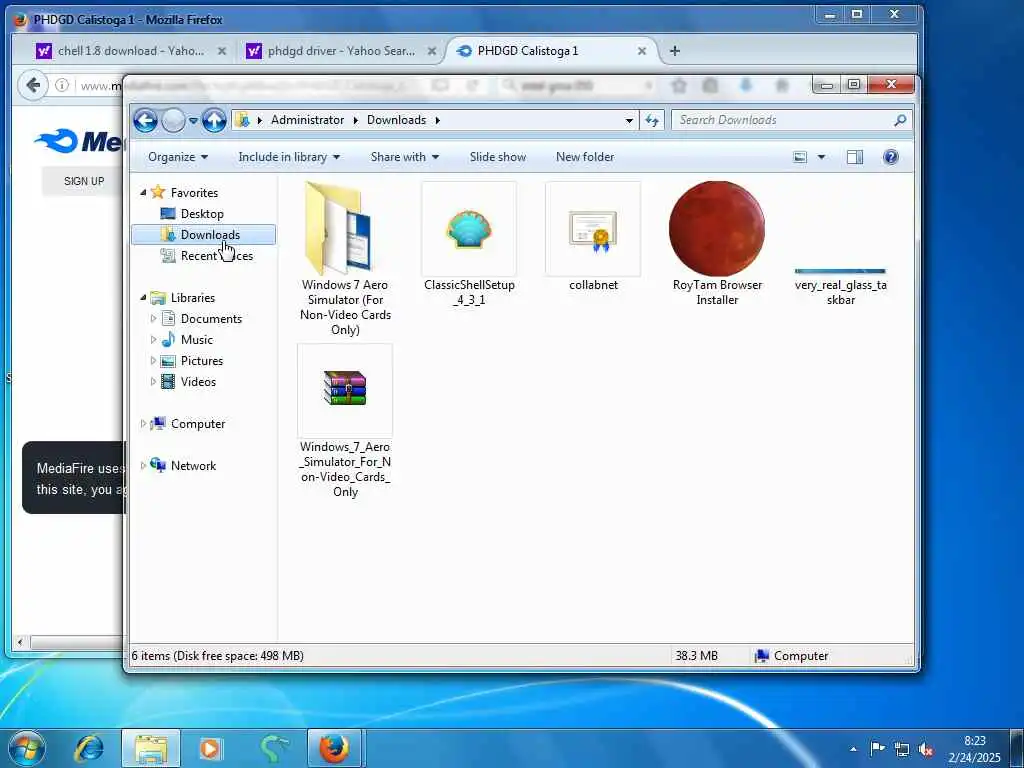Click the Slide show button
1024x768 pixels.
click(498, 157)
